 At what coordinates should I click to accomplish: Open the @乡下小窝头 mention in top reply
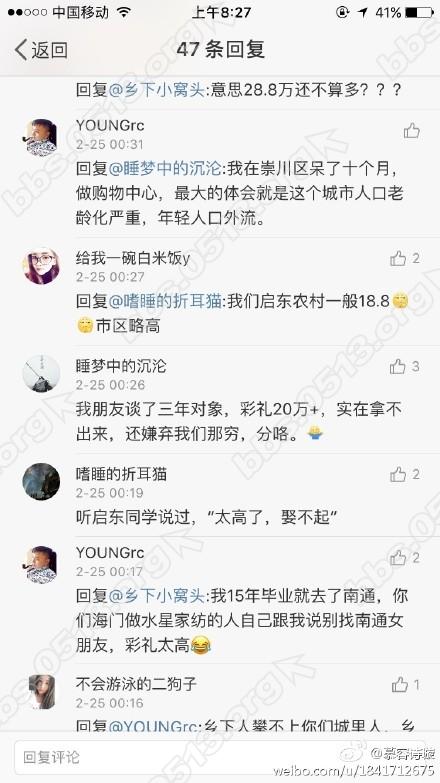click(156, 90)
